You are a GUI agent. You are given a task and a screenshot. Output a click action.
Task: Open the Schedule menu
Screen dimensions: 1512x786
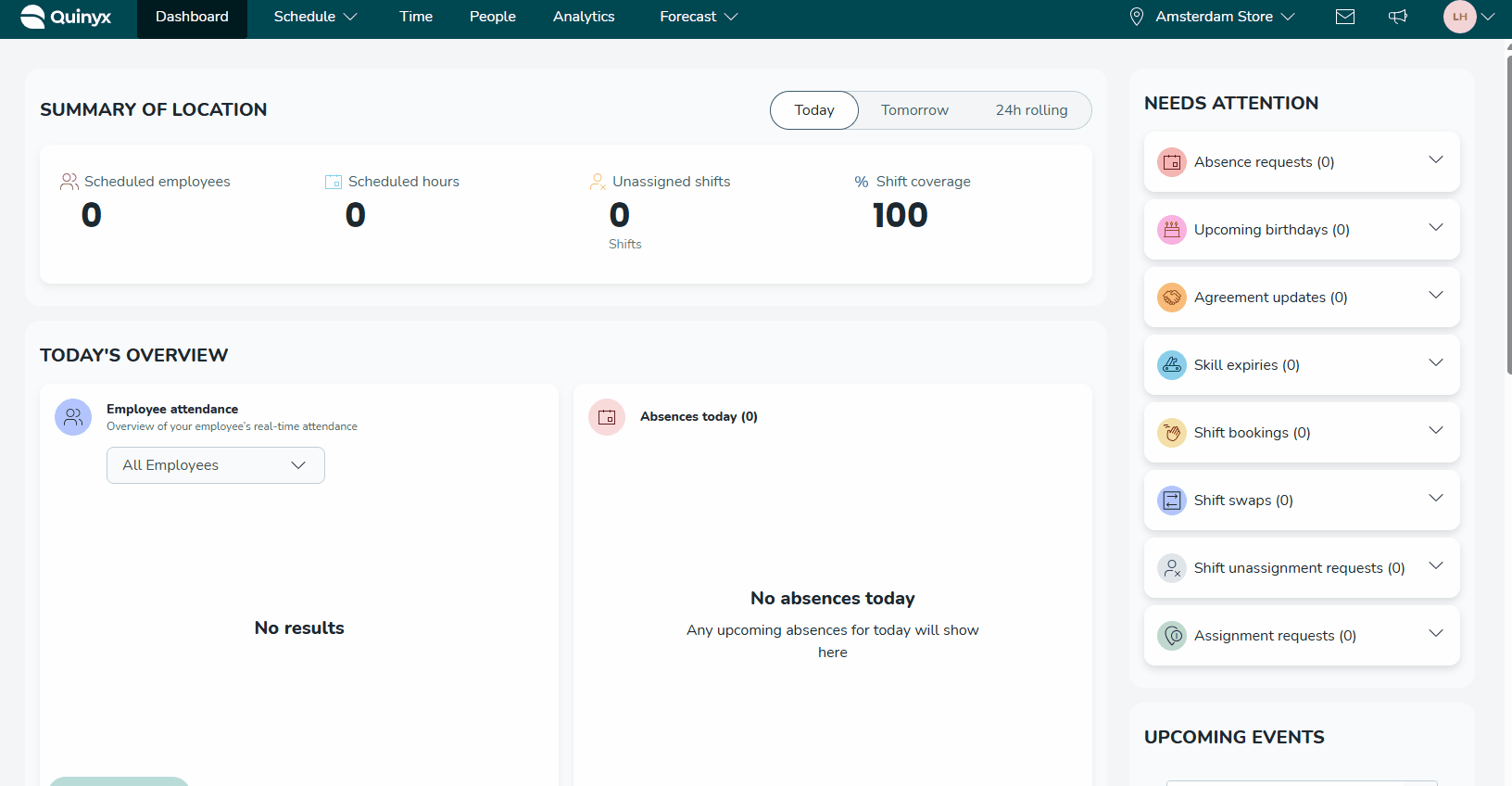(x=315, y=17)
